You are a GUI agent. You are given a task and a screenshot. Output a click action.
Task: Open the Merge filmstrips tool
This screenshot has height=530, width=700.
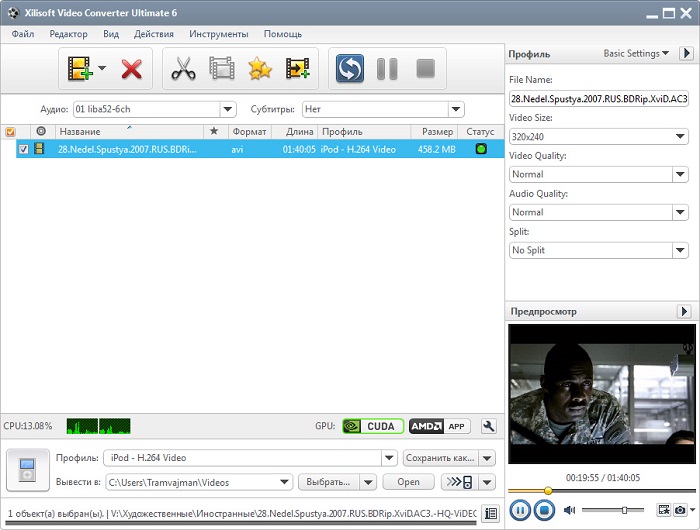pos(222,68)
